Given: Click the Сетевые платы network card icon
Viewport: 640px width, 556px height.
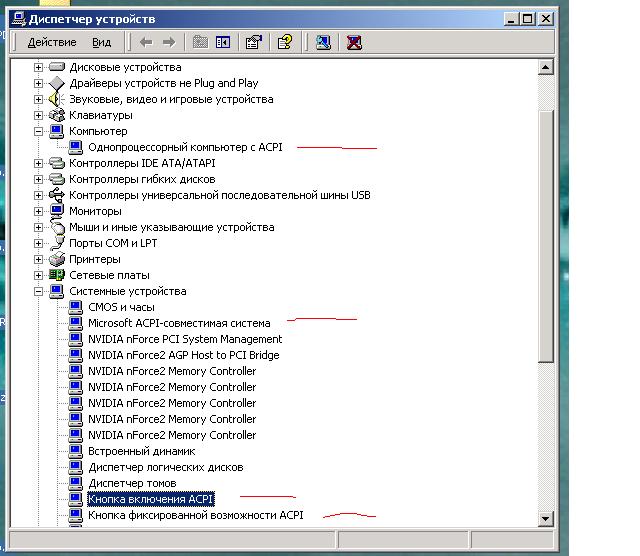Looking at the screenshot, I should click(x=57, y=275).
